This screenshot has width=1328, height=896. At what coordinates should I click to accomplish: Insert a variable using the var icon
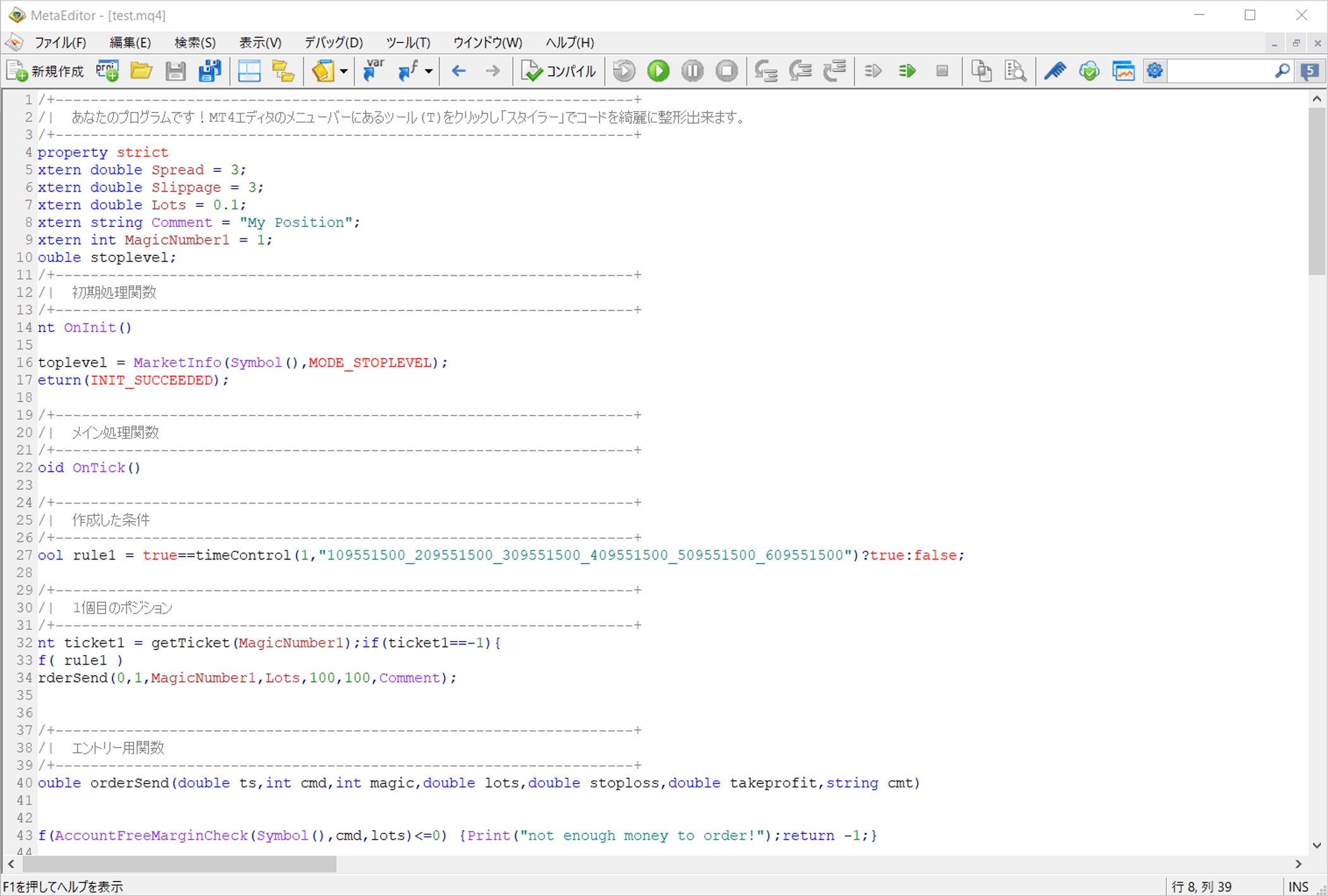(x=372, y=71)
